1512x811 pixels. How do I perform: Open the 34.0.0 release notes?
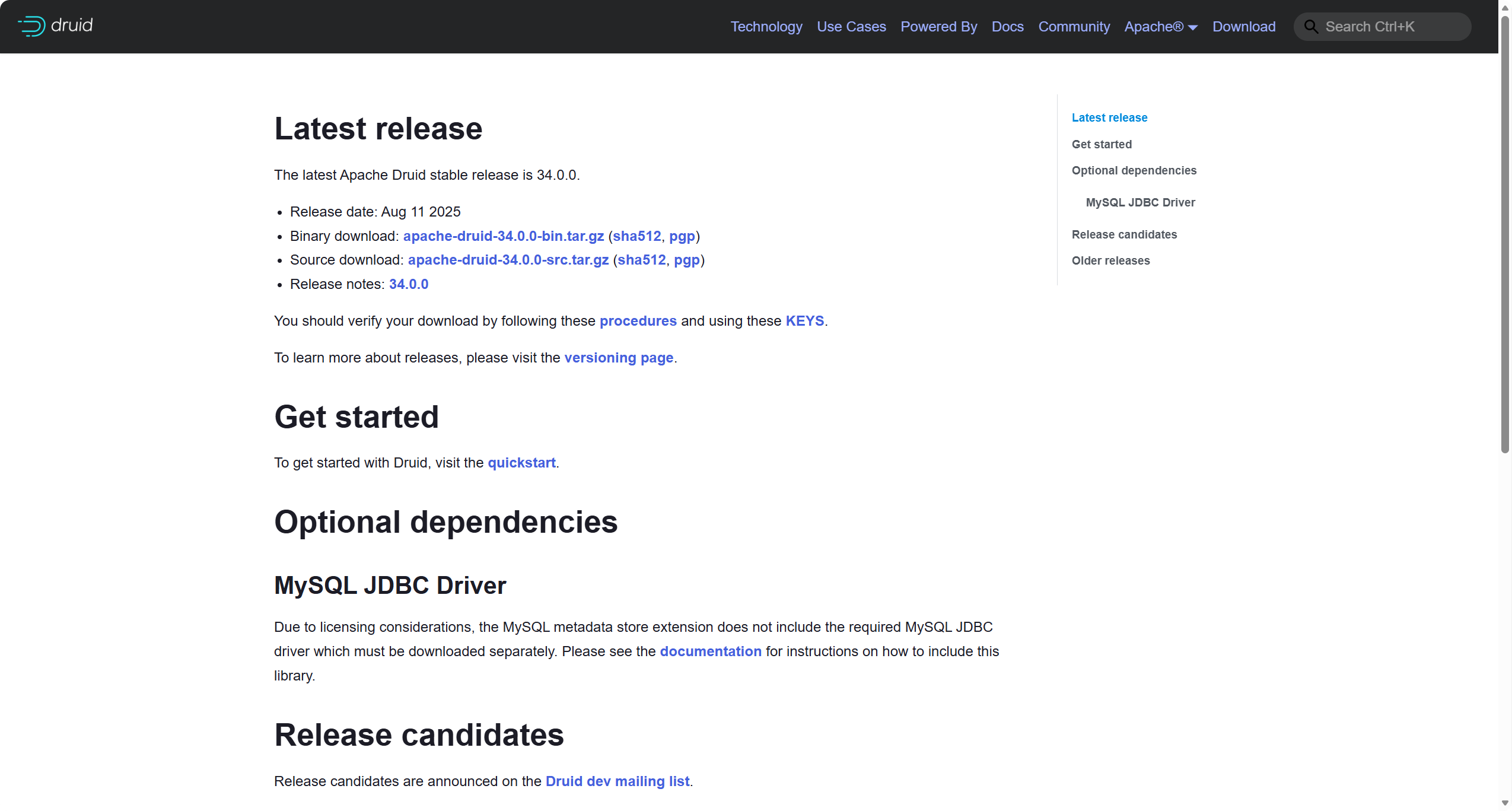pyautogui.click(x=408, y=284)
